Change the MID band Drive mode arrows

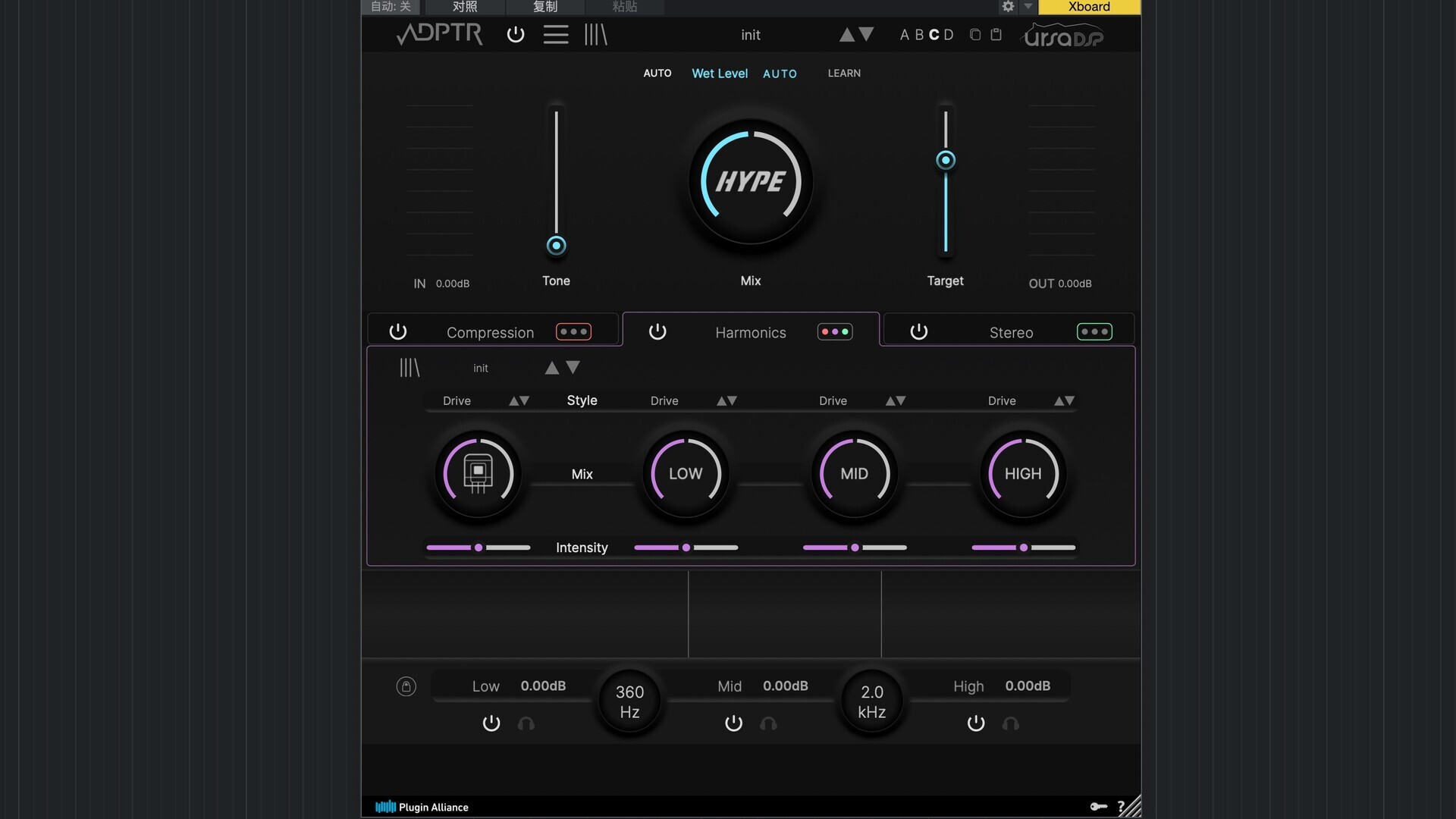(x=896, y=401)
